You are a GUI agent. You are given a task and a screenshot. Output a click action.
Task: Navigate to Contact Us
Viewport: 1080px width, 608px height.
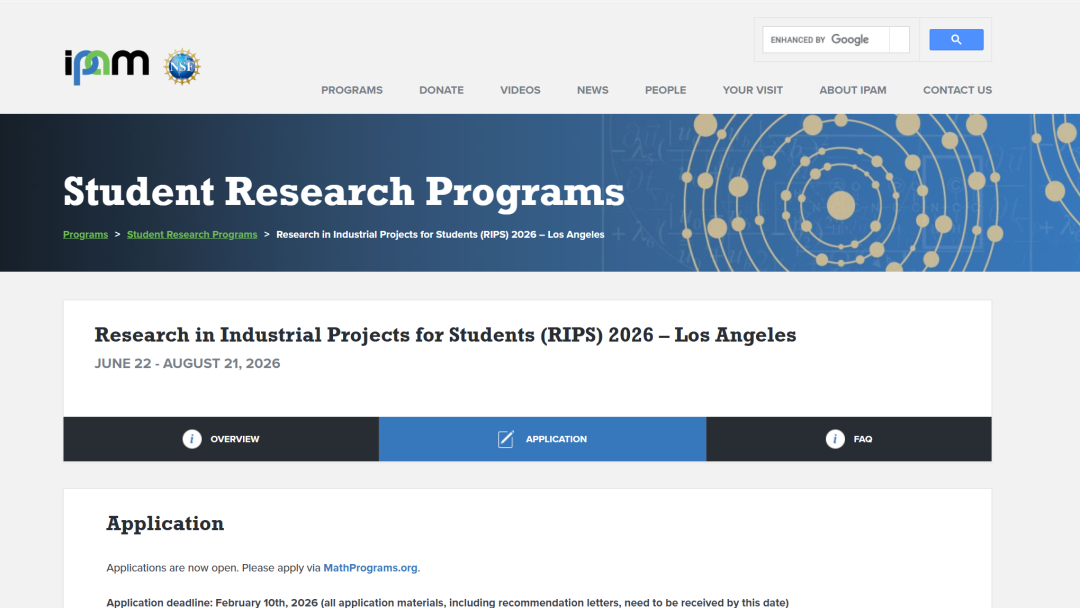pos(957,90)
